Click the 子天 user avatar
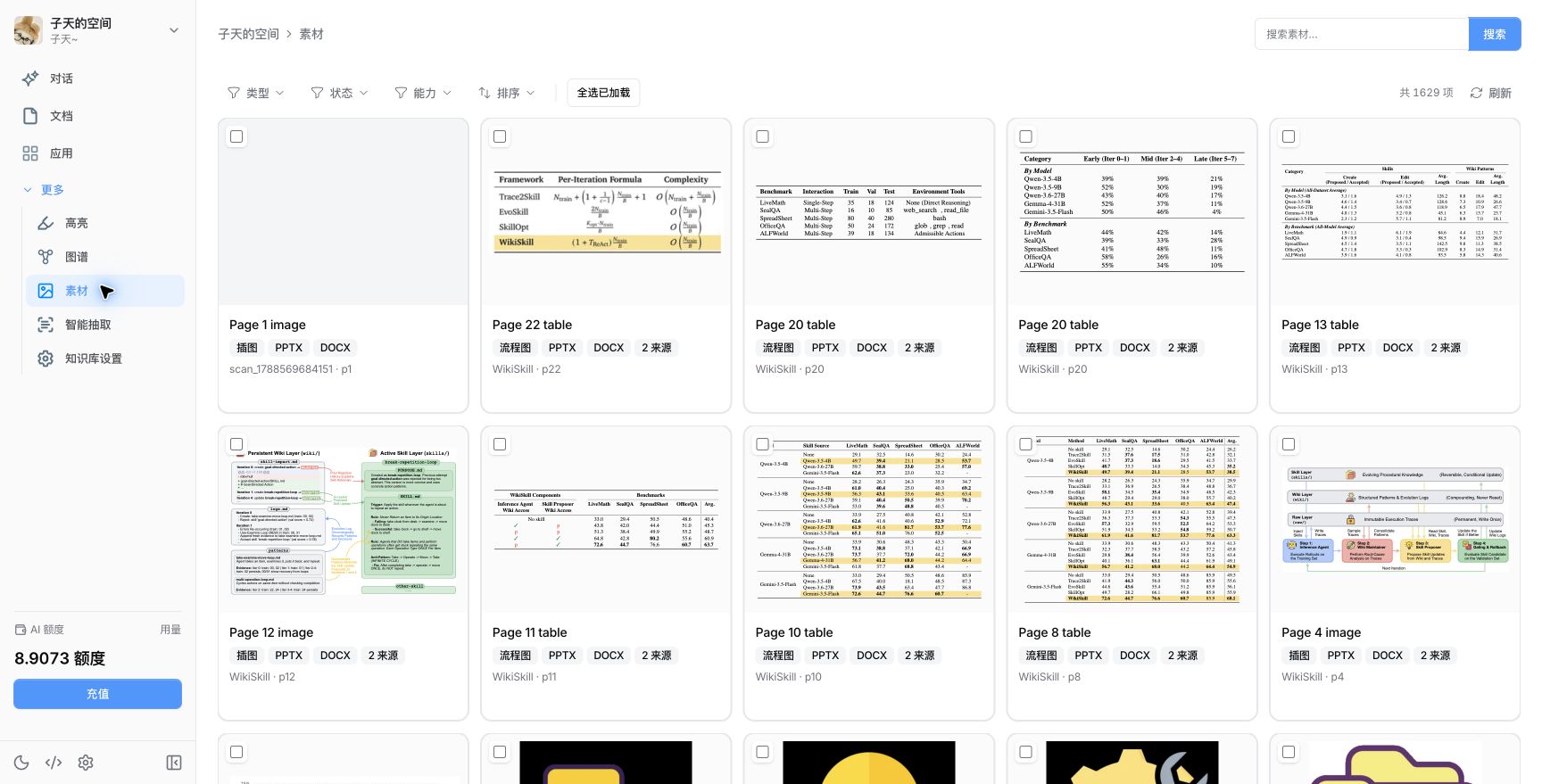The height and width of the screenshot is (784, 1542). pyautogui.click(x=29, y=30)
